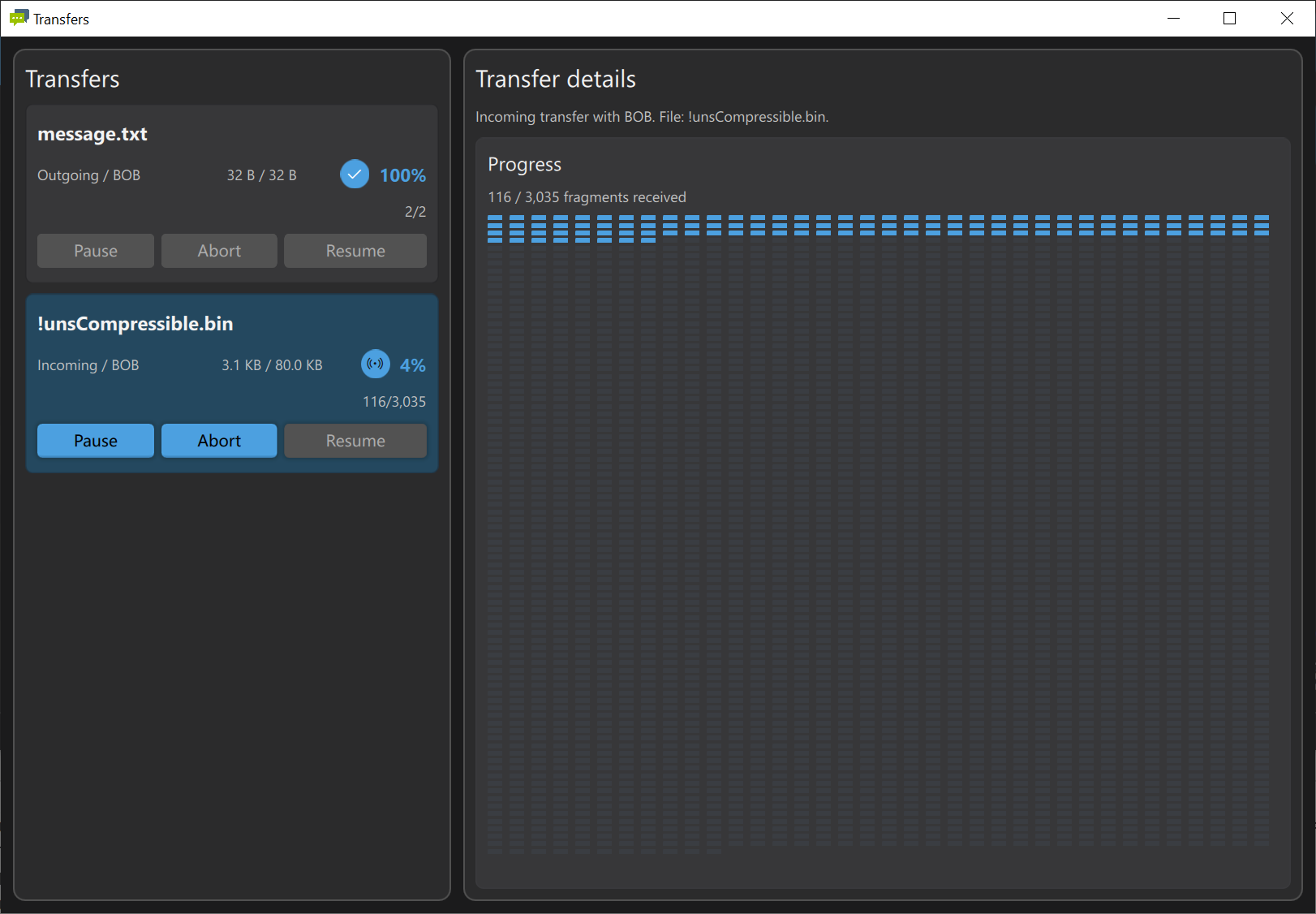
Task: Click the Progress section heading
Action: click(524, 165)
